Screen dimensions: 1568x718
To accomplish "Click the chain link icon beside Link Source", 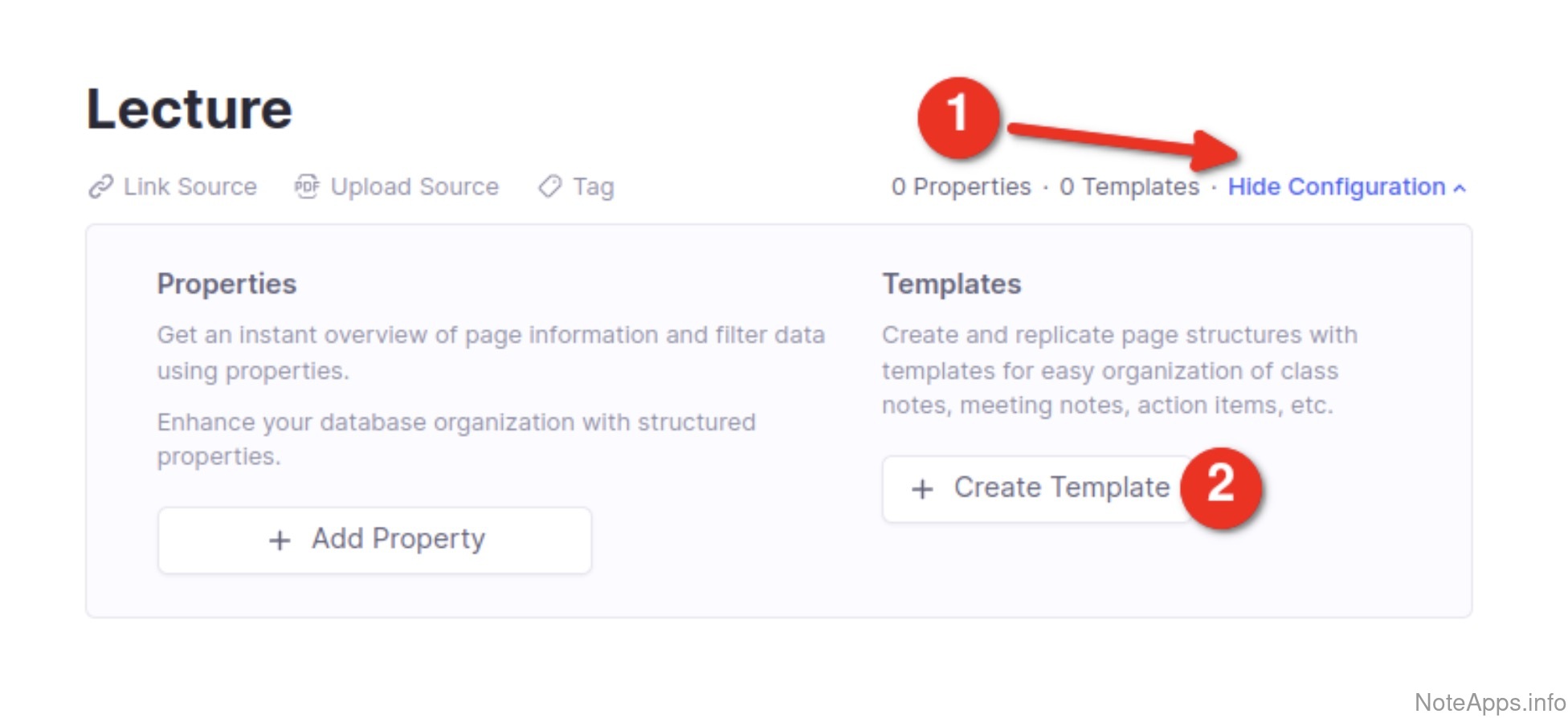I will (100, 186).
